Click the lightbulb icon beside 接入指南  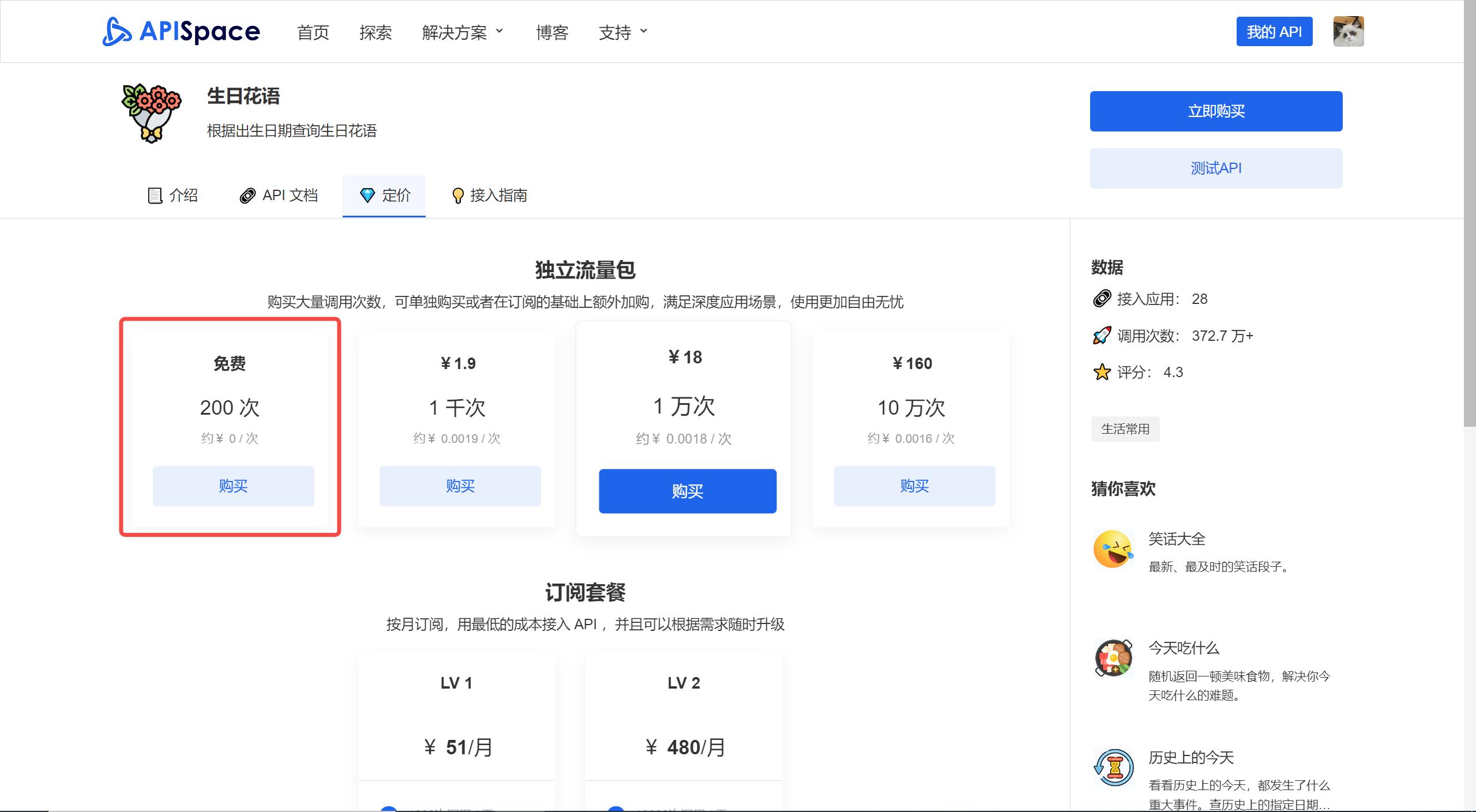click(x=457, y=196)
